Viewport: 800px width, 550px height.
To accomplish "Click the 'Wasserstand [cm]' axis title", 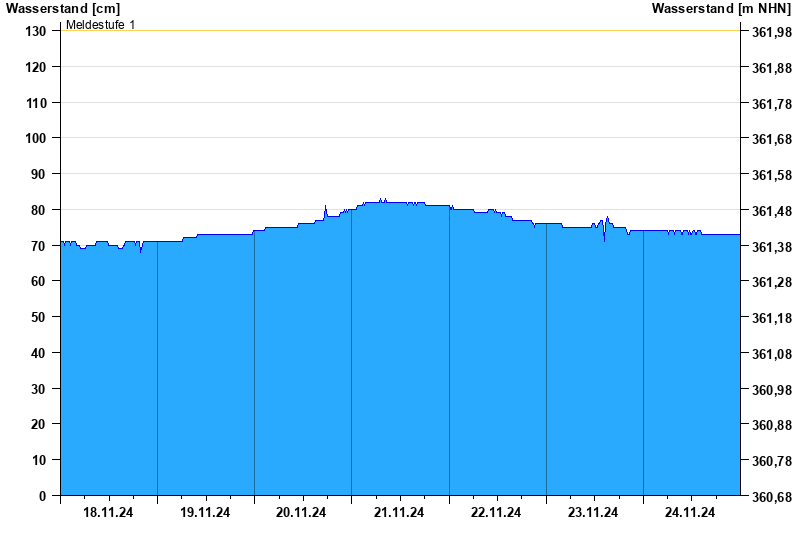I will pyautogui.click(x=62, y=8).
